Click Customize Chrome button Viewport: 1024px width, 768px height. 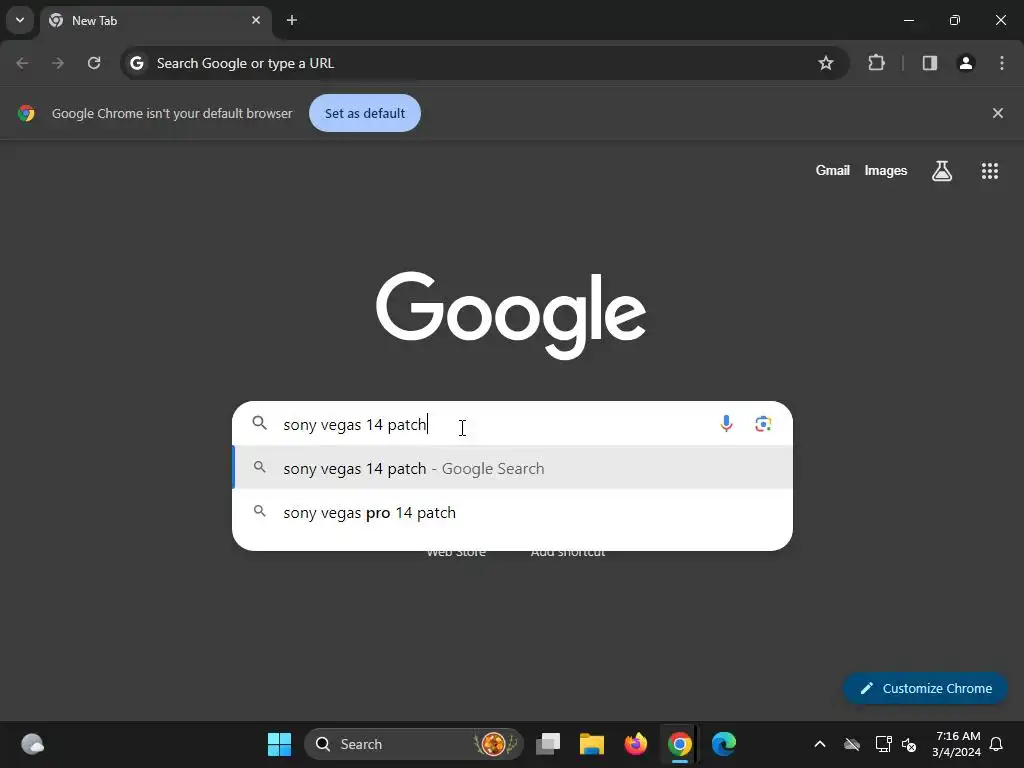(925, 688)
